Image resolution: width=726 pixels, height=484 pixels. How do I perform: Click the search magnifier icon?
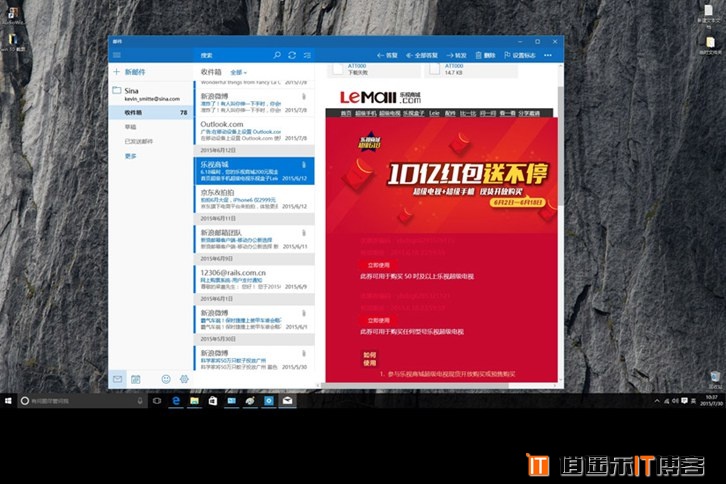pyautogui.click(x=277, y=55)
